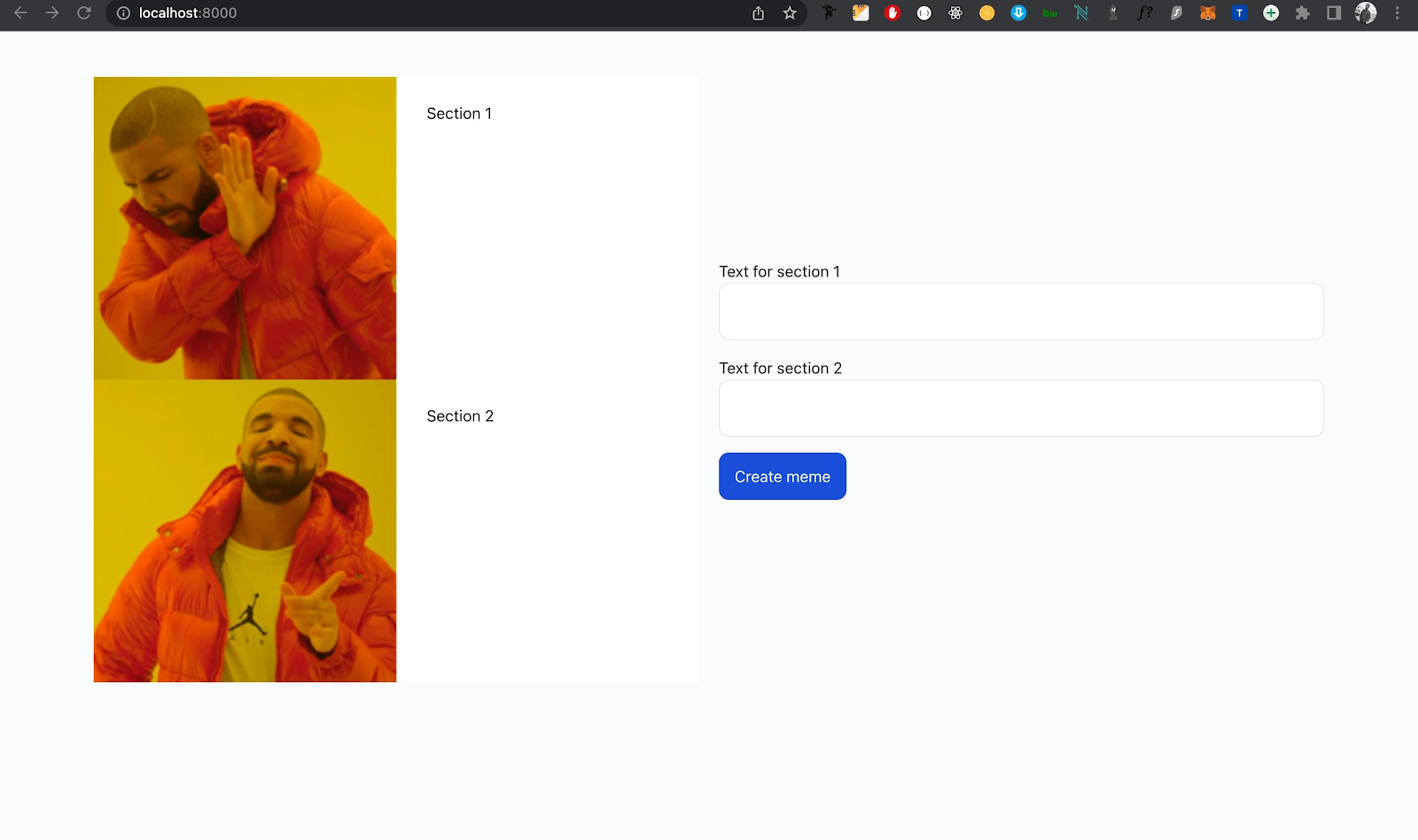Bookmark this page with the star
Viewport: 1418px width, 840px height.
pyautogui.click(x=790, y=13)
